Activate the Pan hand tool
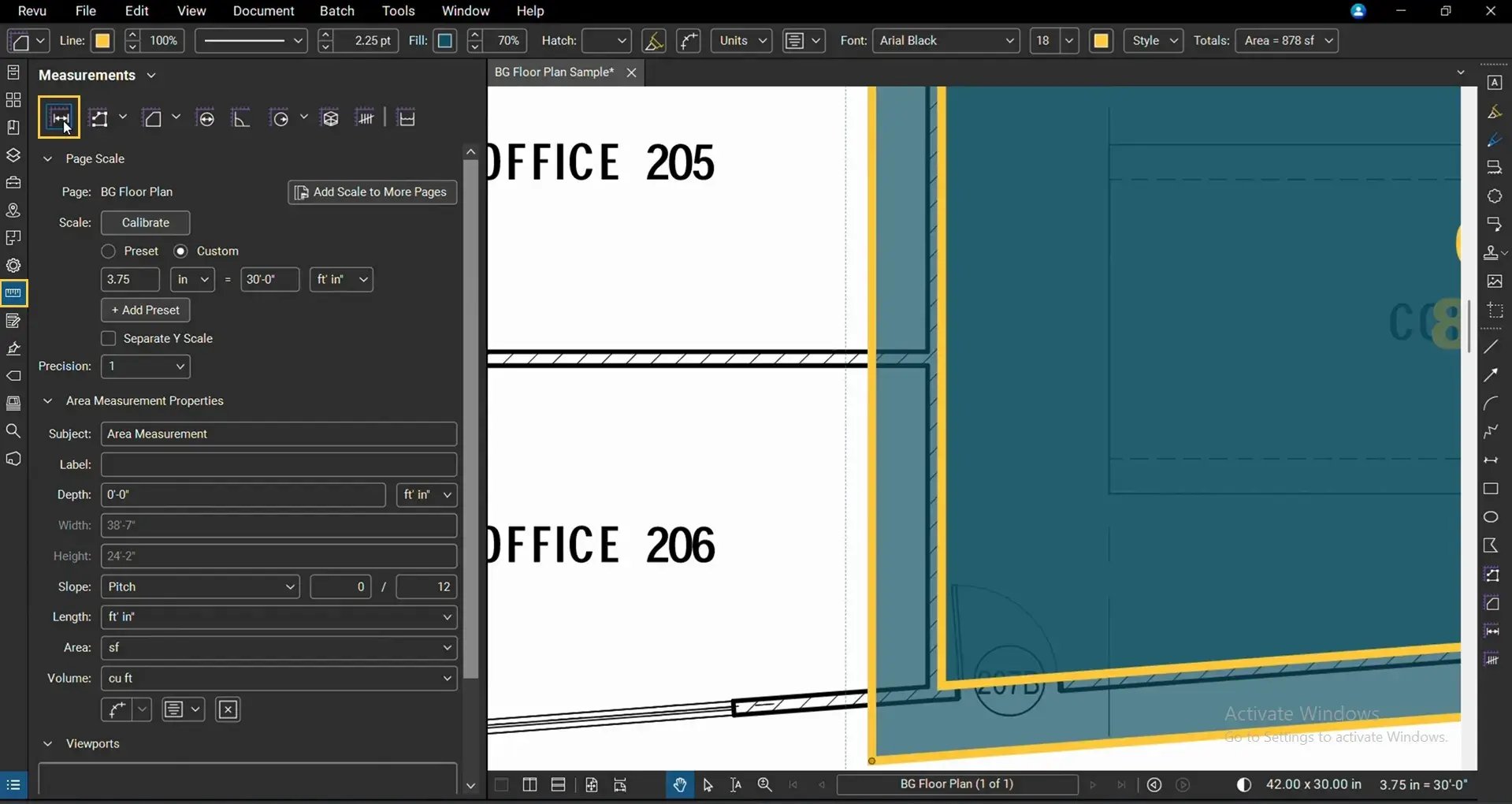The height and width of the screenshot is (804, 1512). click(x=680, y=785)
